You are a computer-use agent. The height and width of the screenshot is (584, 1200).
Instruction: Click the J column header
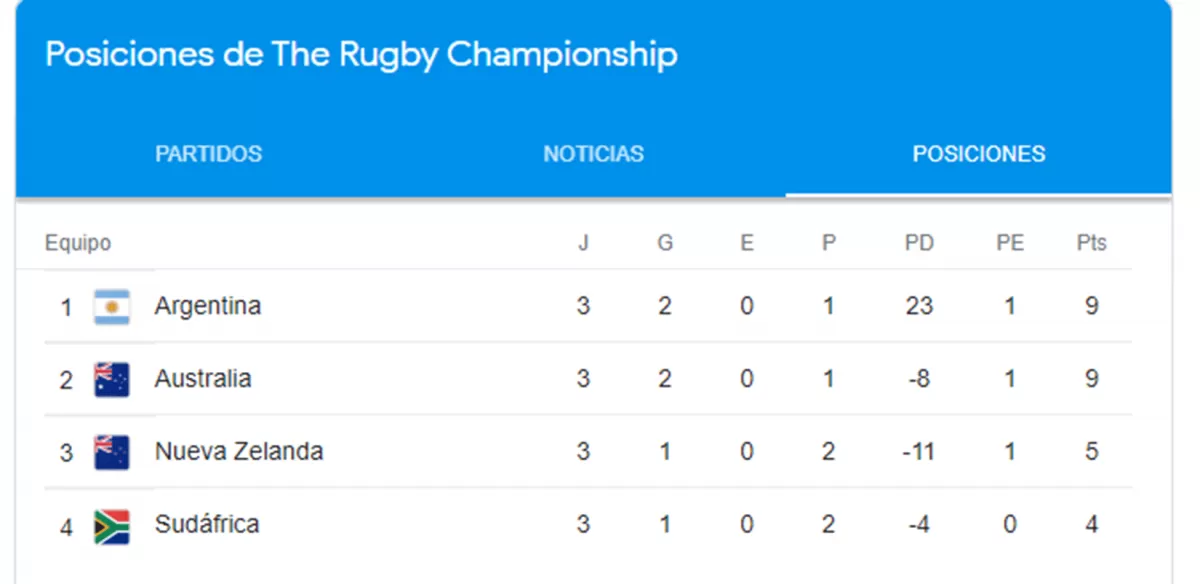click(x=584, y=242)
